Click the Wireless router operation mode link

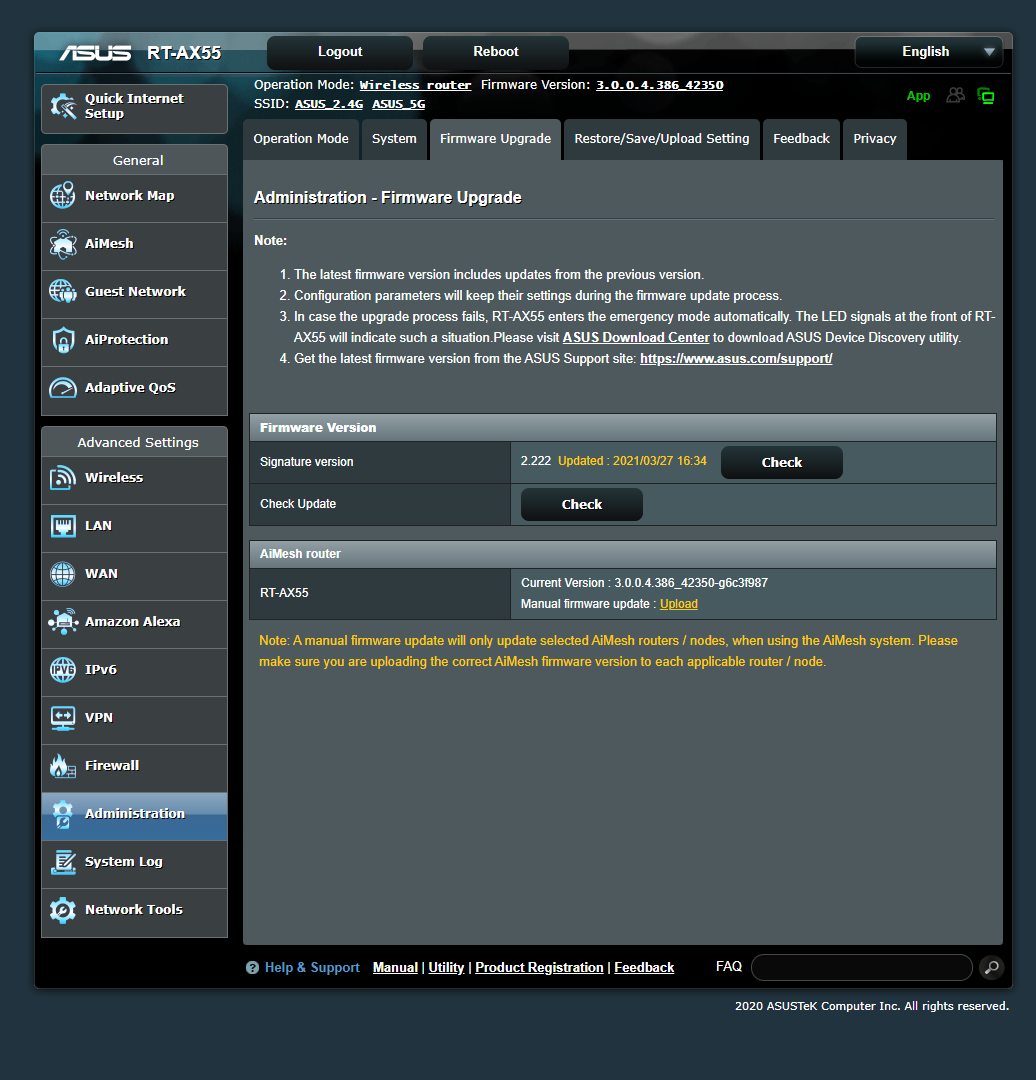coord(415,85)
